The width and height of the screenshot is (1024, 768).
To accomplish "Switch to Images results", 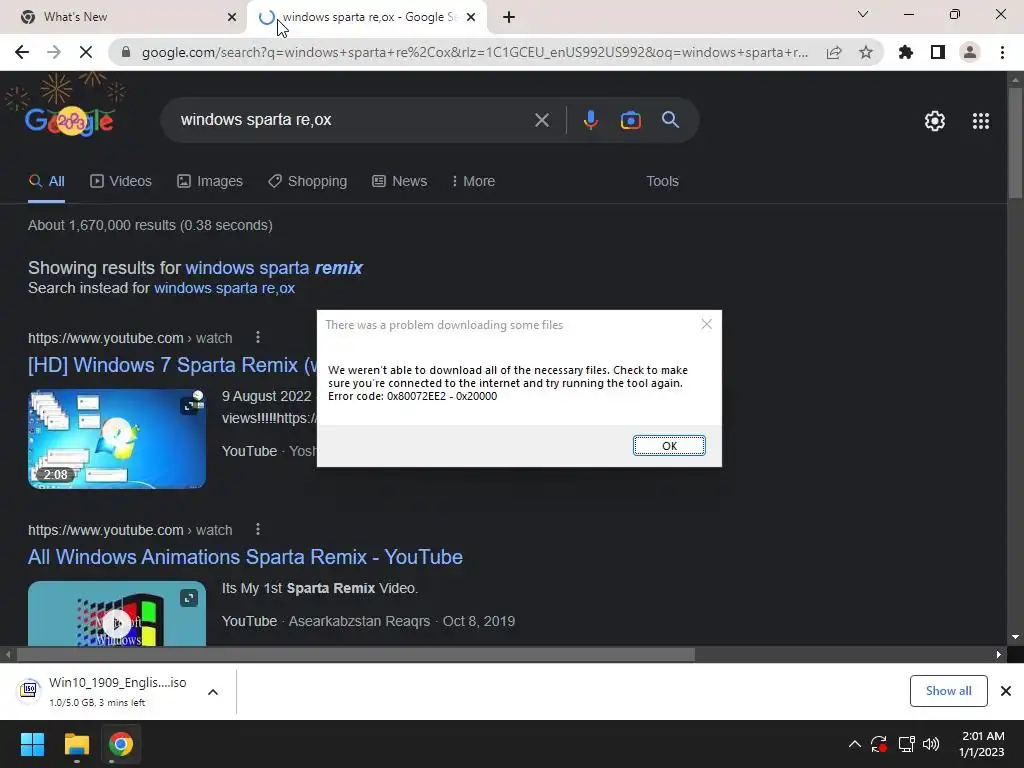I will [x=210, y=182].
